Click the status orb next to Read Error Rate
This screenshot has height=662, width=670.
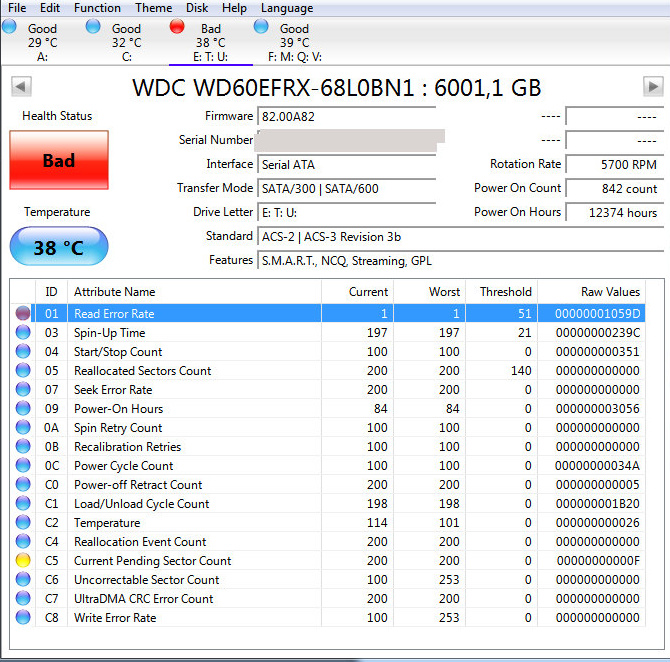click(x=23, y=314)
